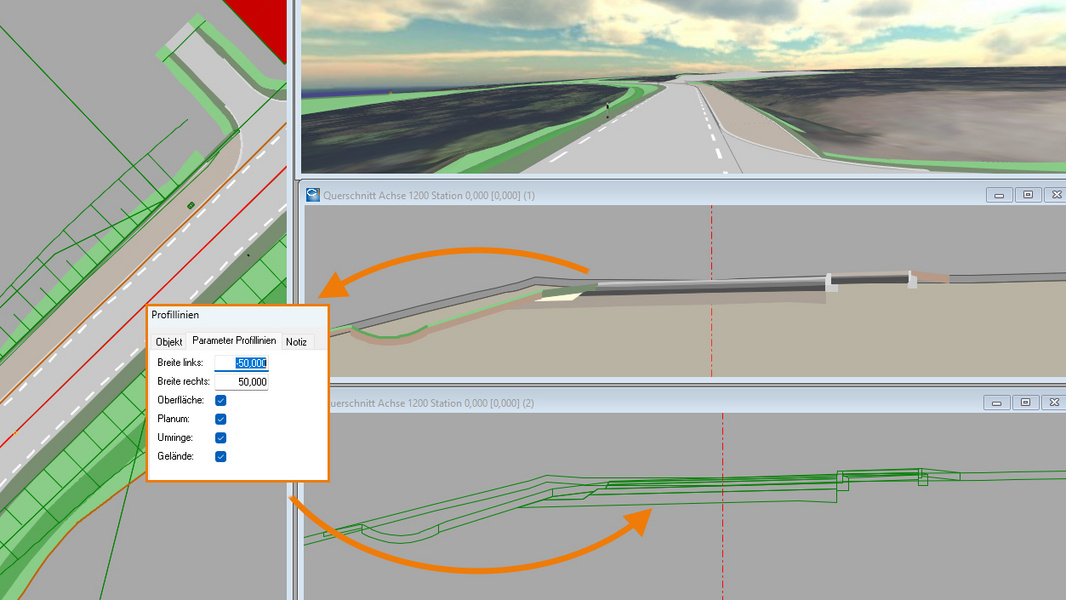Toggle the Planum checkbox
Screen dimensions: 1066x600
click(x=221, y=419)
